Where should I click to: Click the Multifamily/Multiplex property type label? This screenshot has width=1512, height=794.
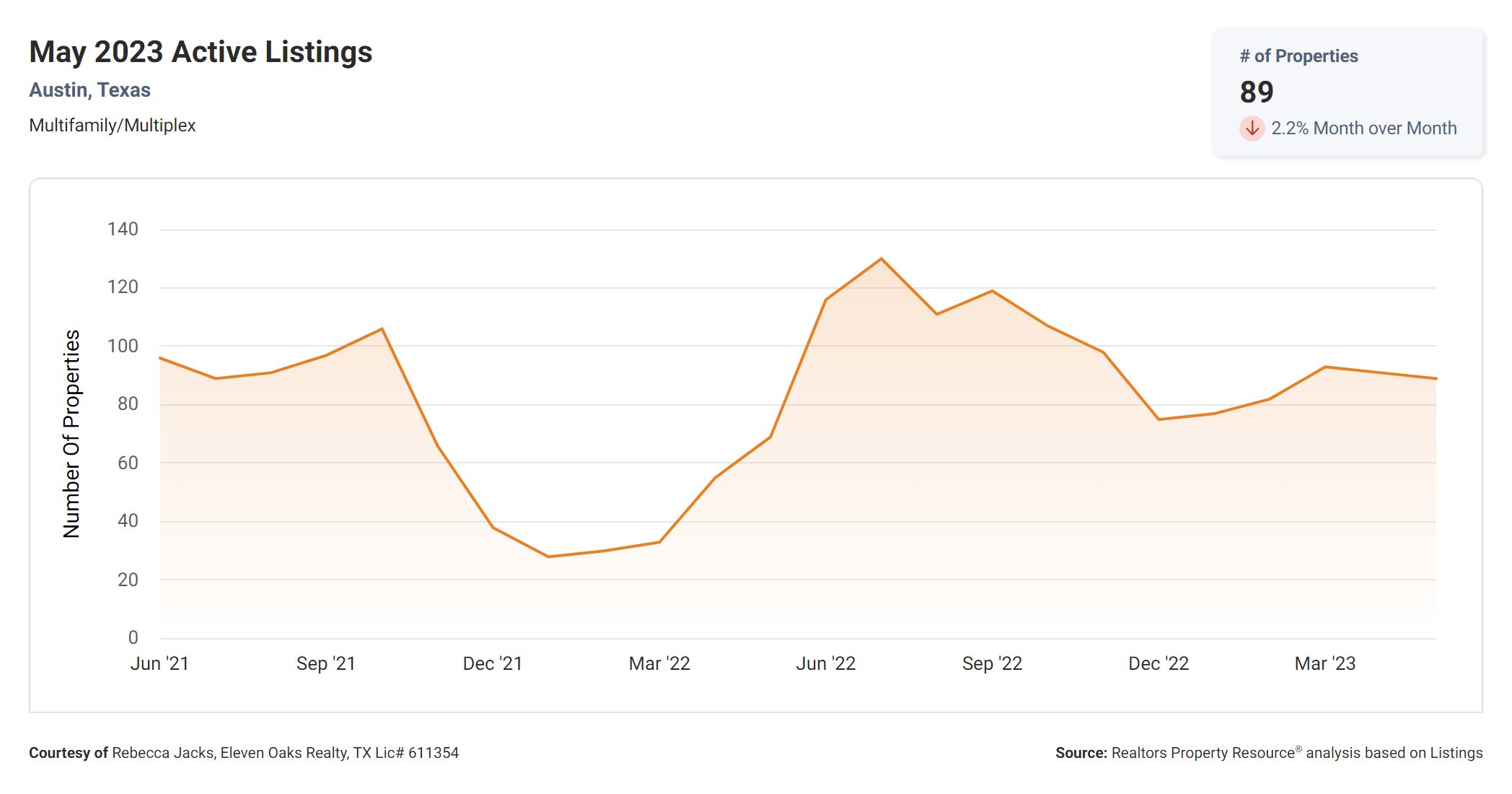tap(112, 126)
